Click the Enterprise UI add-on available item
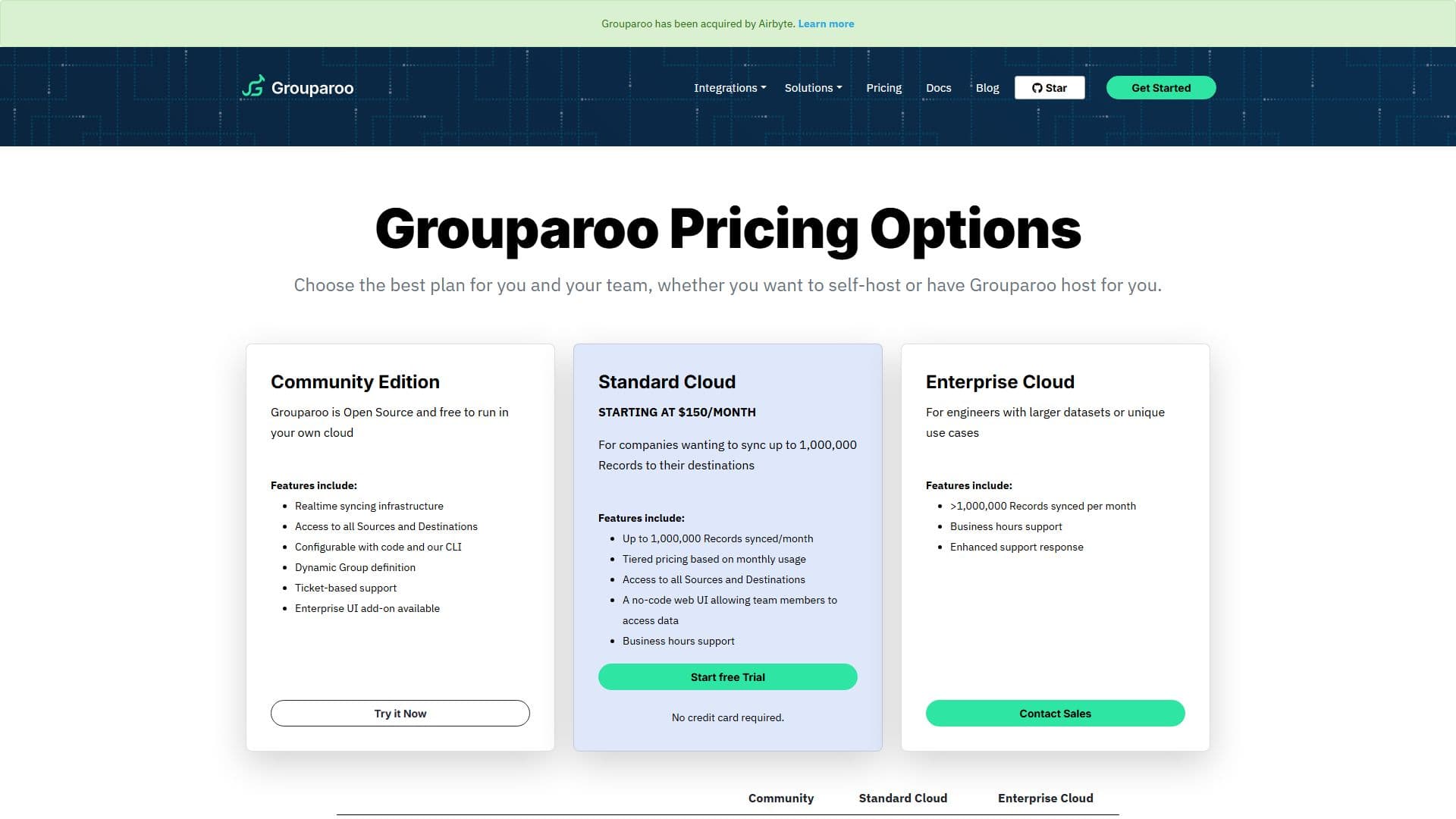Viewport: 1456px width, 819px height. click(367, 608)
